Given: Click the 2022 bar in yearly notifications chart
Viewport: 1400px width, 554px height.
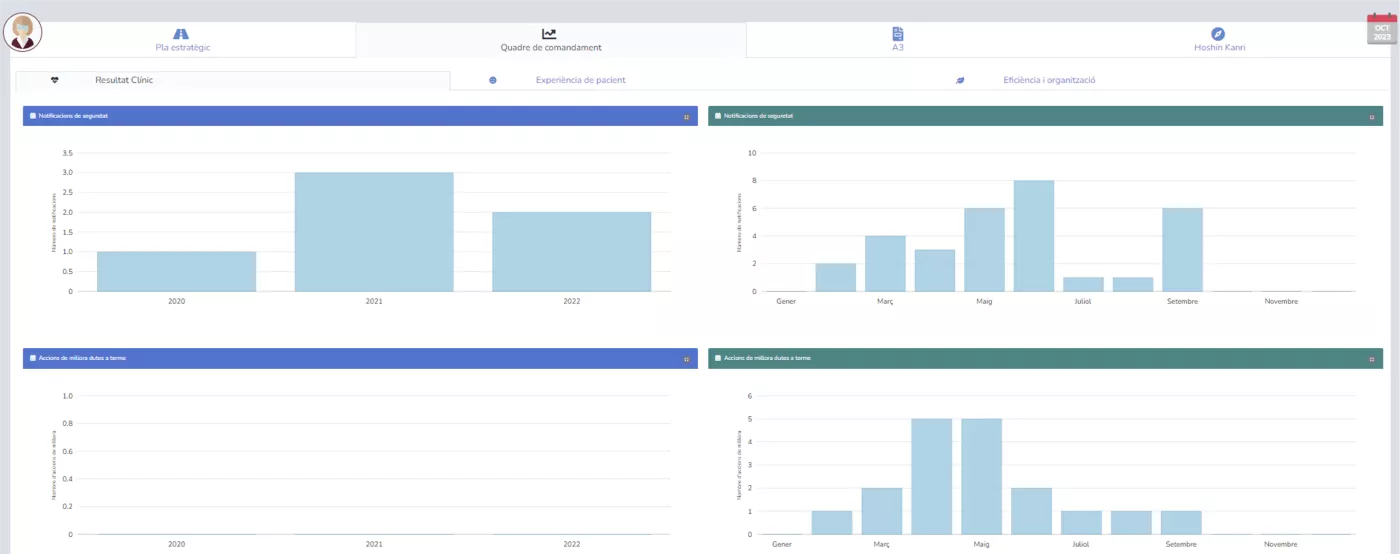Looking at the screenshot, I should (x=572, y=251).
